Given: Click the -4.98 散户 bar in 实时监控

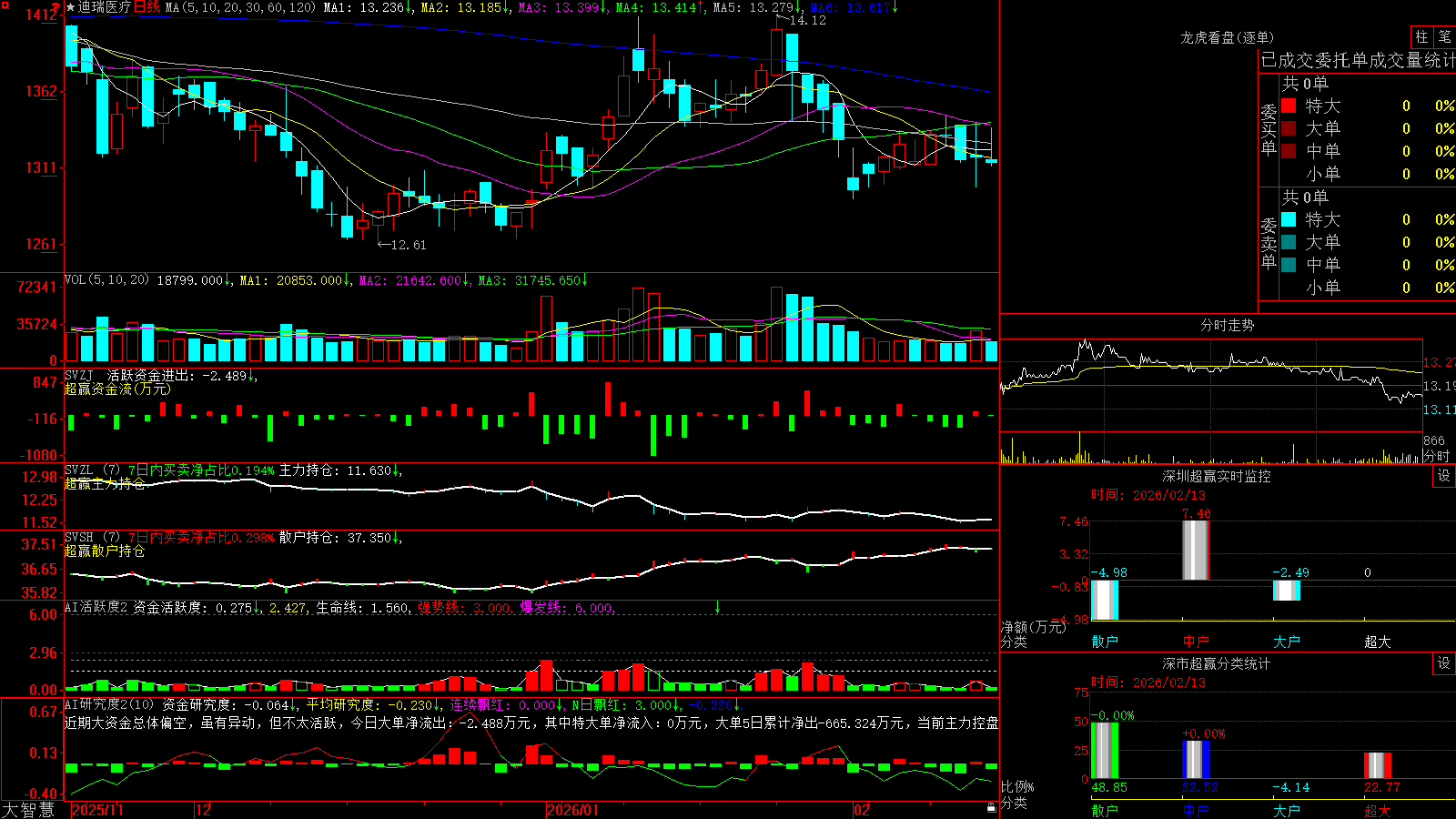Looking at the screenshot, I should pos(1105,600).
